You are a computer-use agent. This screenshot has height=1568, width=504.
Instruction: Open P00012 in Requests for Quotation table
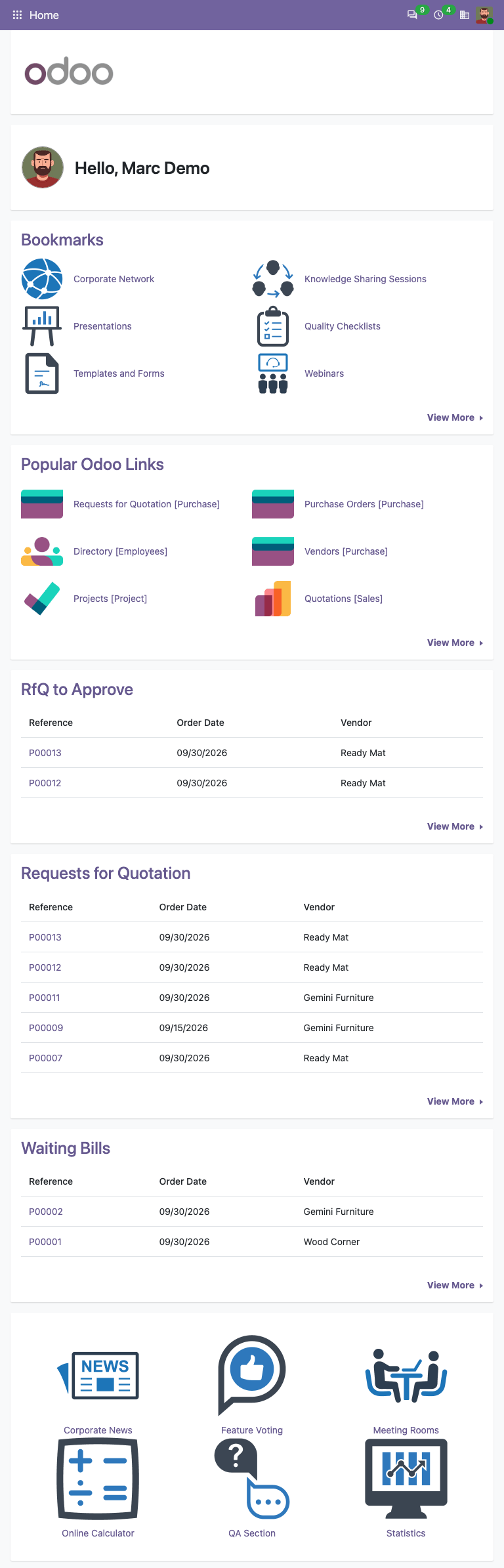pyautogui.click(x=45, y=967)
